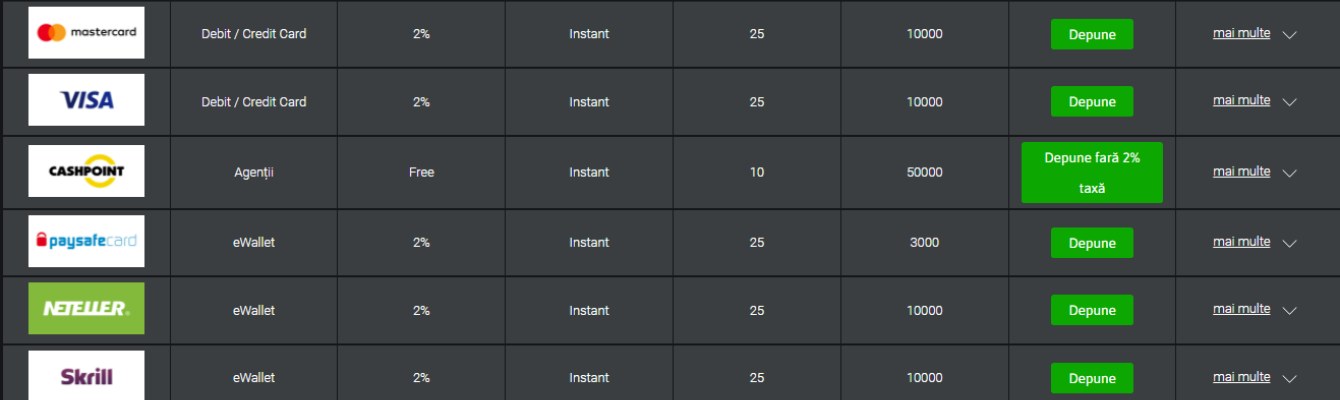Click the Mastercard logo
The height and width of the screenshot is (400, 1340).
point(86,33)
